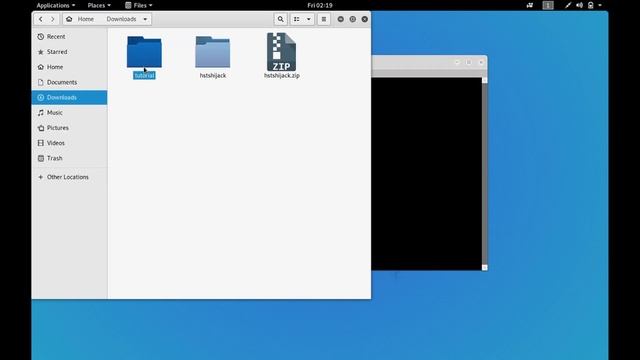Click inside the black terminal window
The height and width of the screenshot is (360, 640).
[427, 173]
